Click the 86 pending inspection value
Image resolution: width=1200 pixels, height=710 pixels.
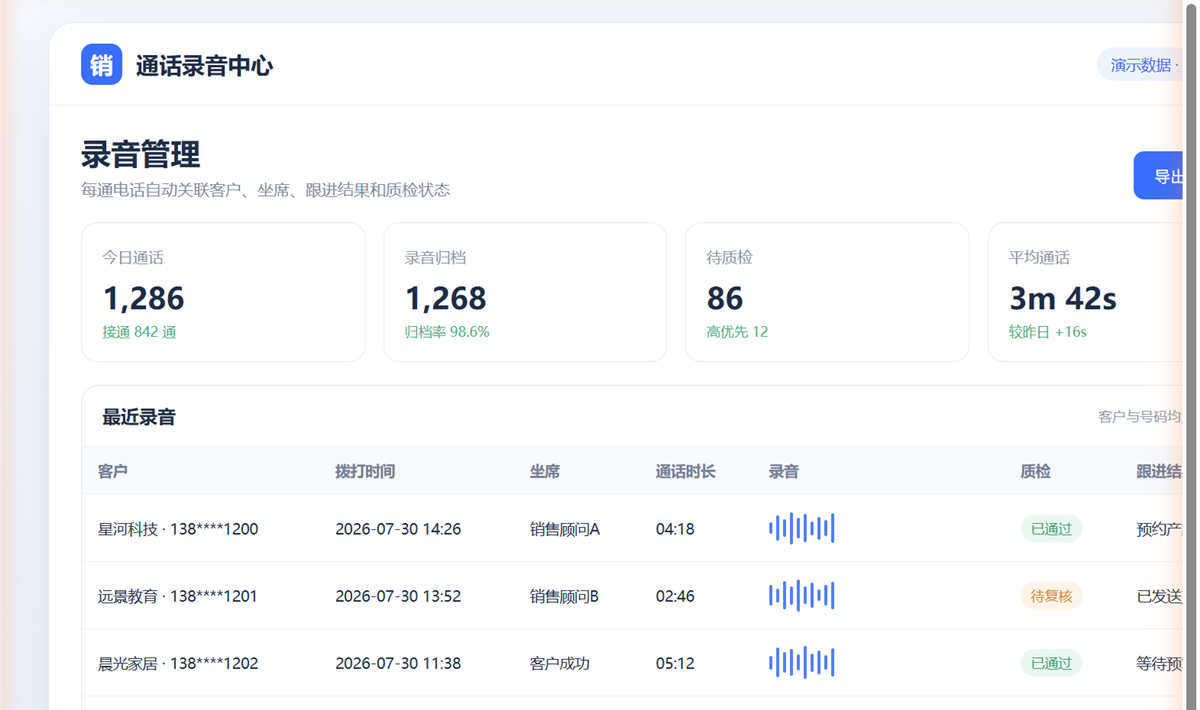[x=725, y=298]
